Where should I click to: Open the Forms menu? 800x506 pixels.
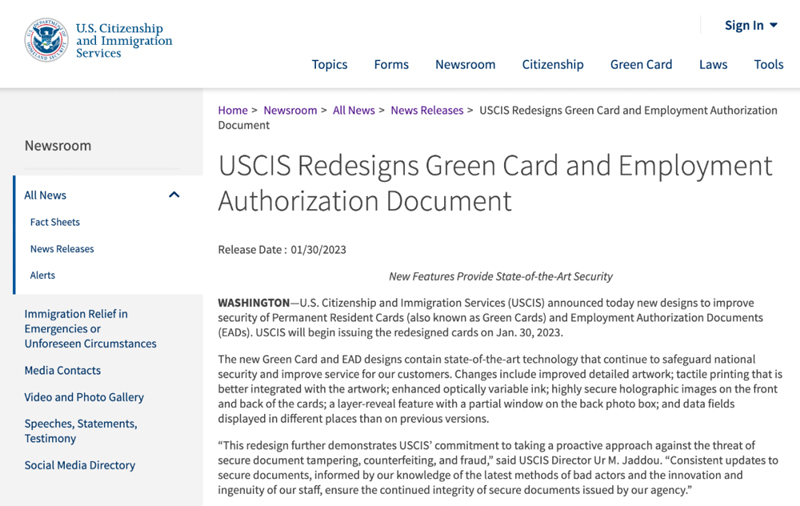point(391,64)
